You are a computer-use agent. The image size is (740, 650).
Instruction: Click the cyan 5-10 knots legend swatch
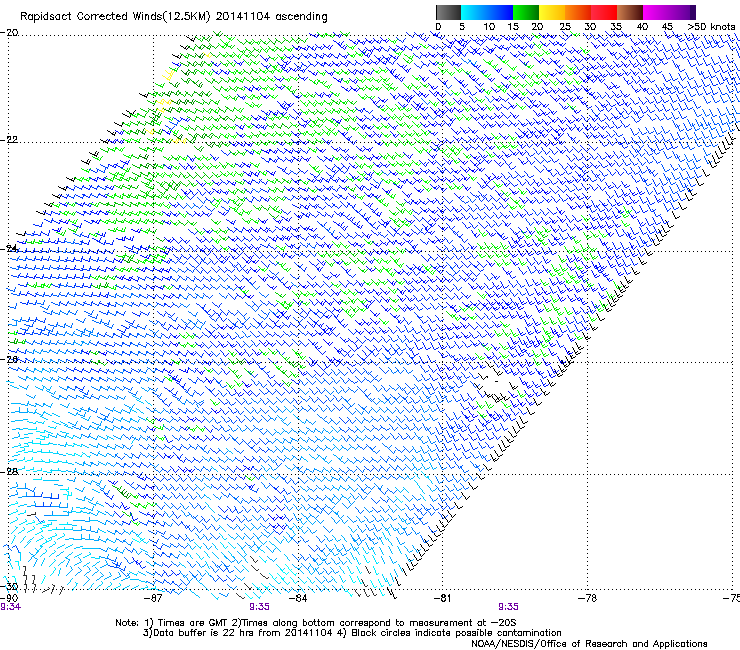pos(474,12)
